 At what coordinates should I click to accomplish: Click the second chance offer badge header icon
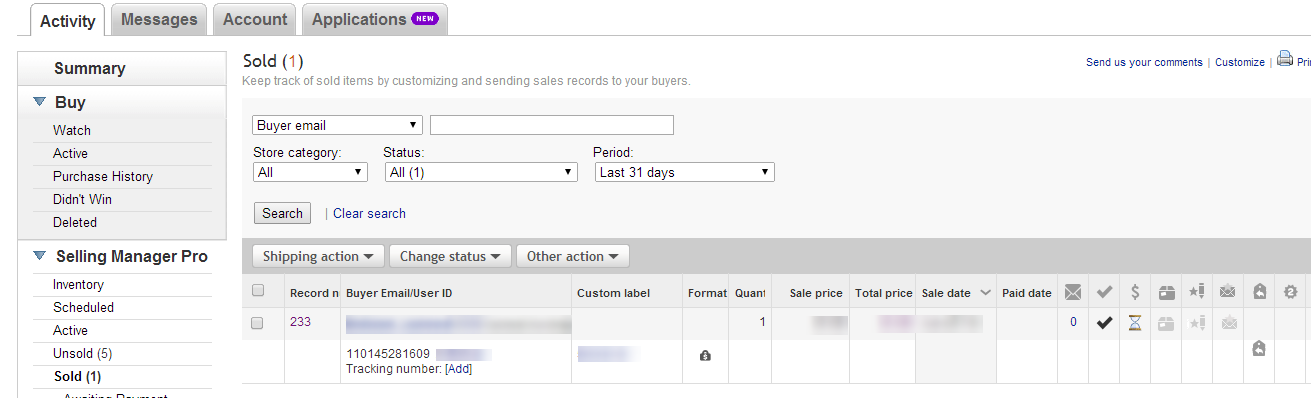tap(1290, 292)
